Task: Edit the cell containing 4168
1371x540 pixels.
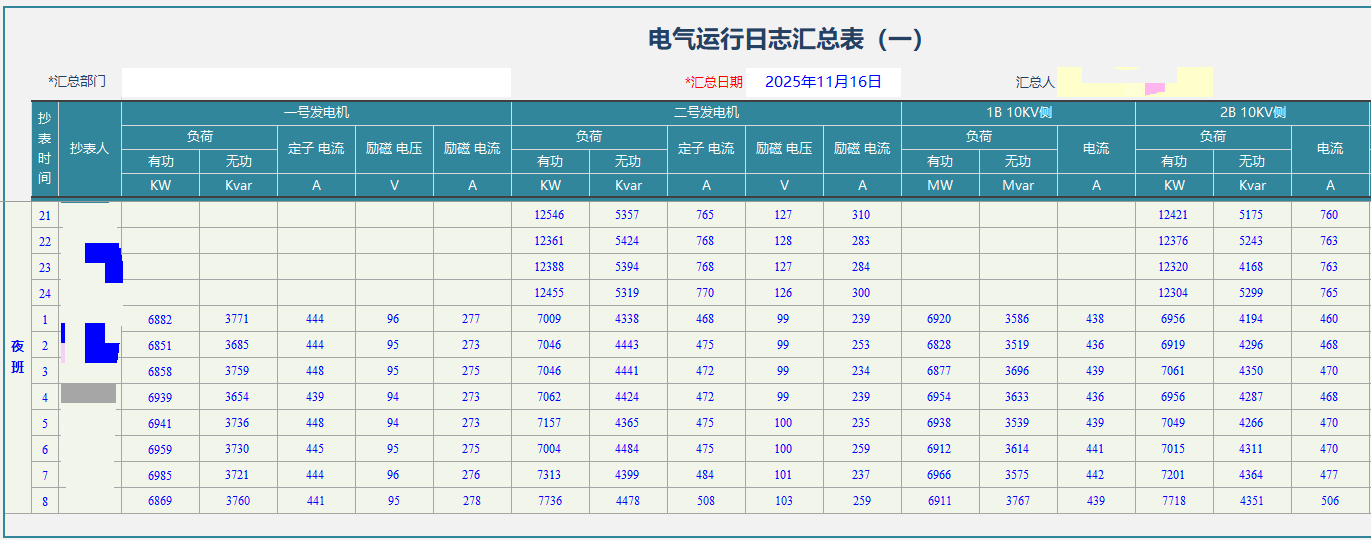Action: [x=1251, y=267]
